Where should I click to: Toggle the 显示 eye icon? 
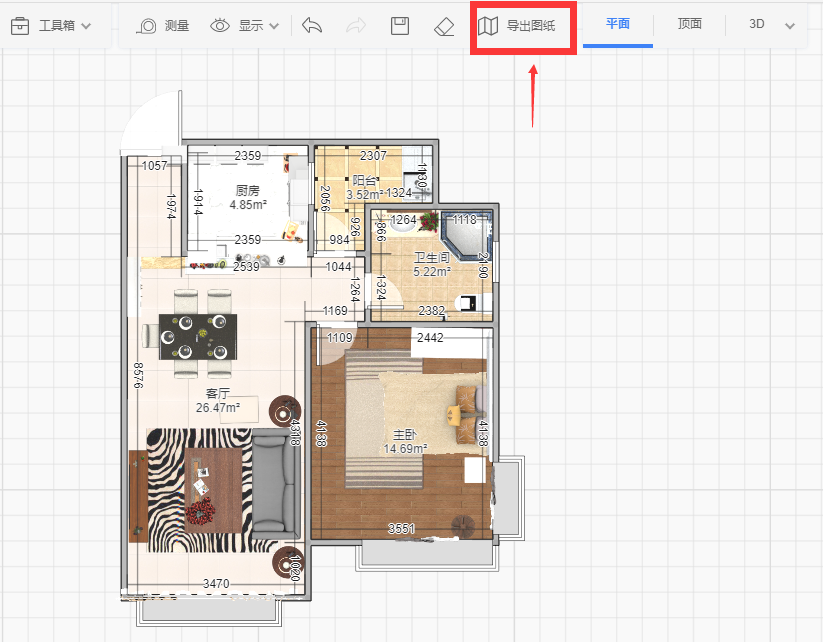220,26
